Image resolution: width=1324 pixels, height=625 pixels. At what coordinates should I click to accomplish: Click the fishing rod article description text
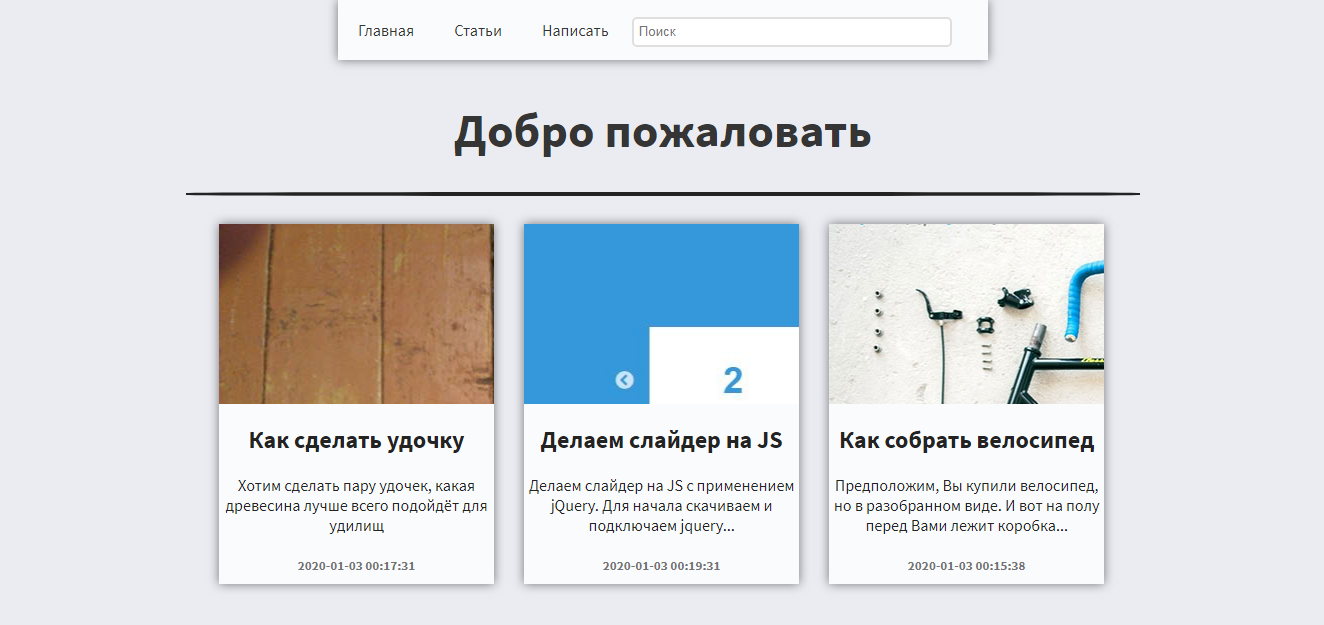[356, 506]
